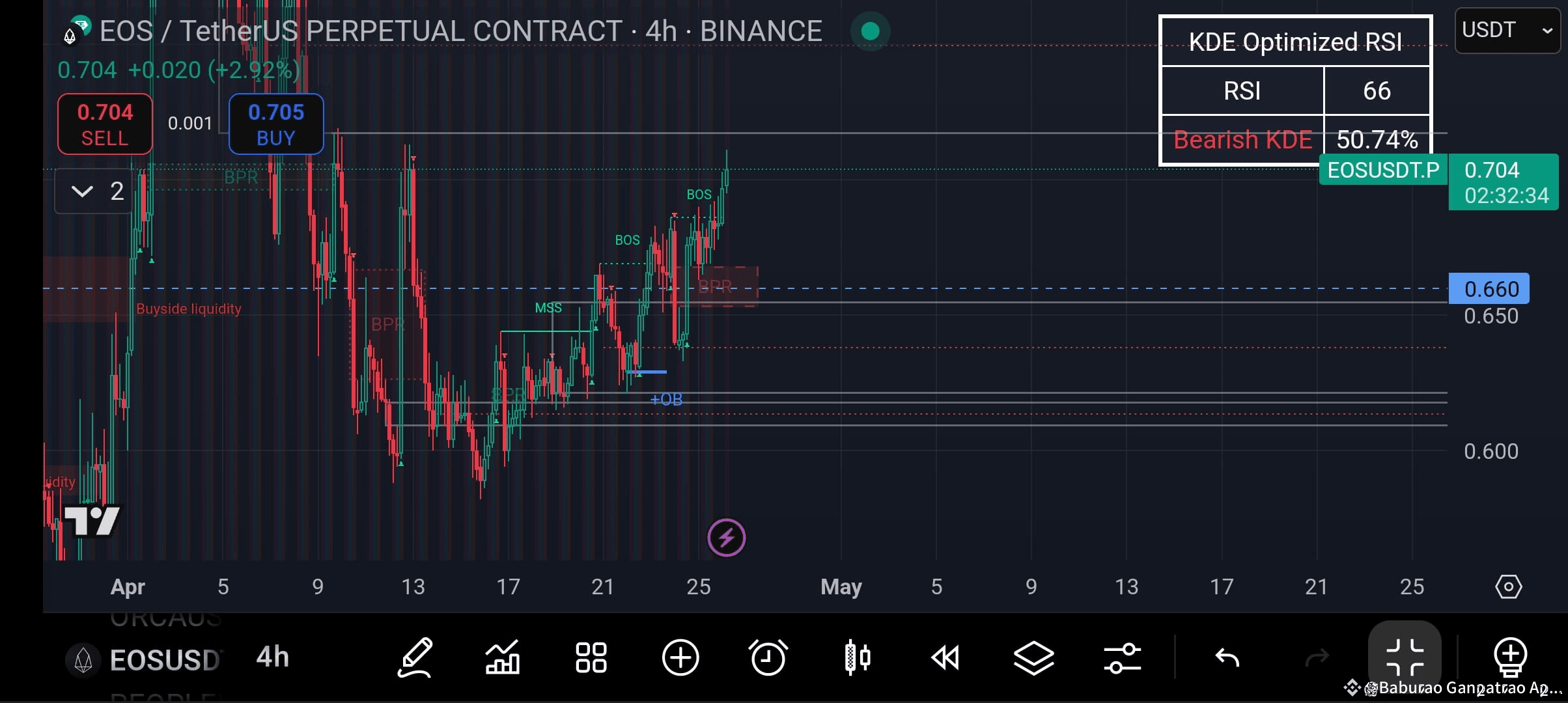Screen dimensions: 1568x703
Task: Open the idea publish bulb icon
Action: [x=1511, y=657]
